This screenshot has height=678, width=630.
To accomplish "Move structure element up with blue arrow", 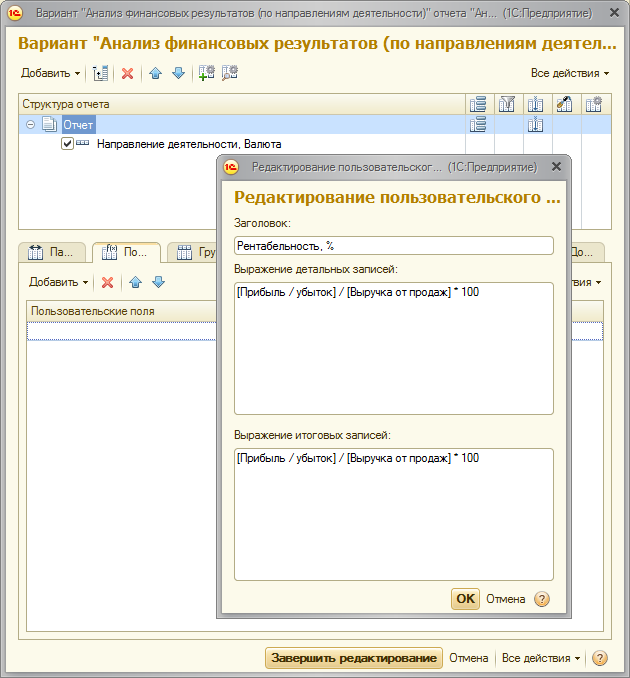I will pyautogui.click(x=156, y=74).
